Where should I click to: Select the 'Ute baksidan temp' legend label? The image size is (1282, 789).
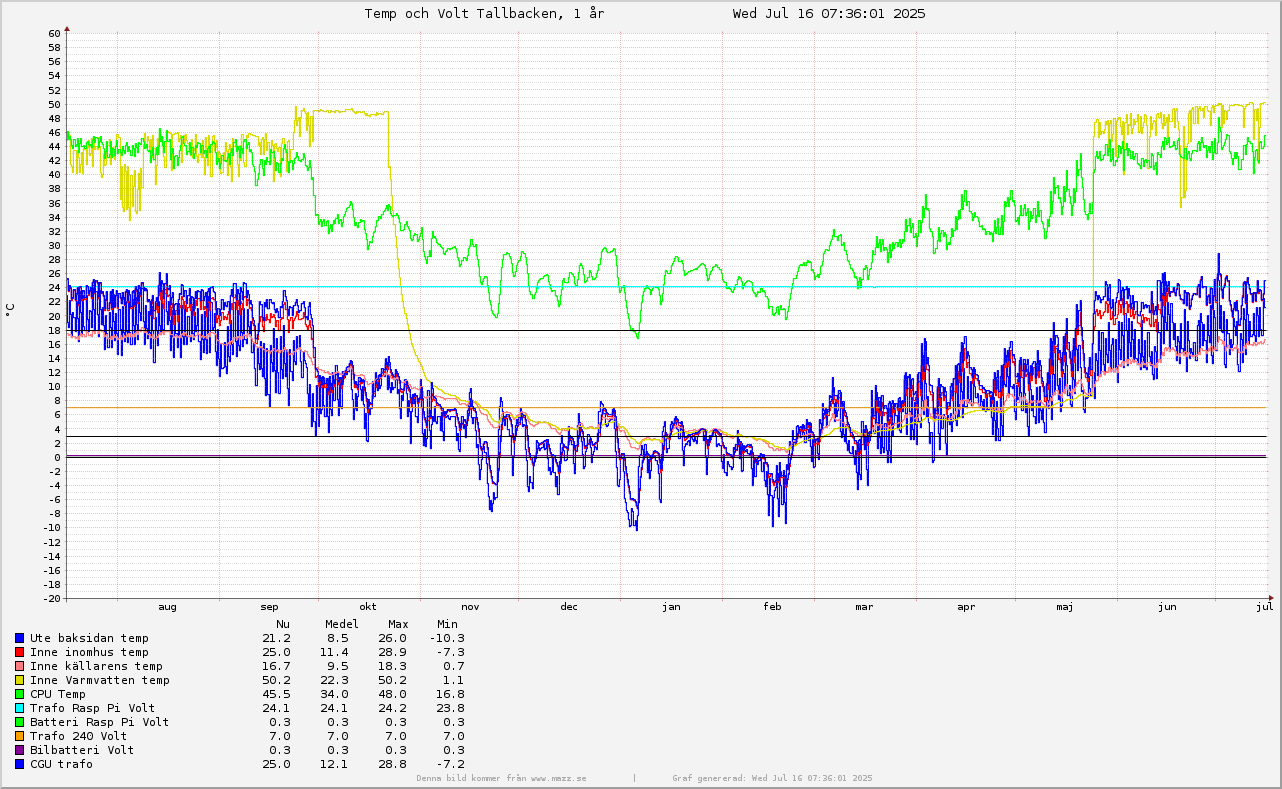[89, 638]
